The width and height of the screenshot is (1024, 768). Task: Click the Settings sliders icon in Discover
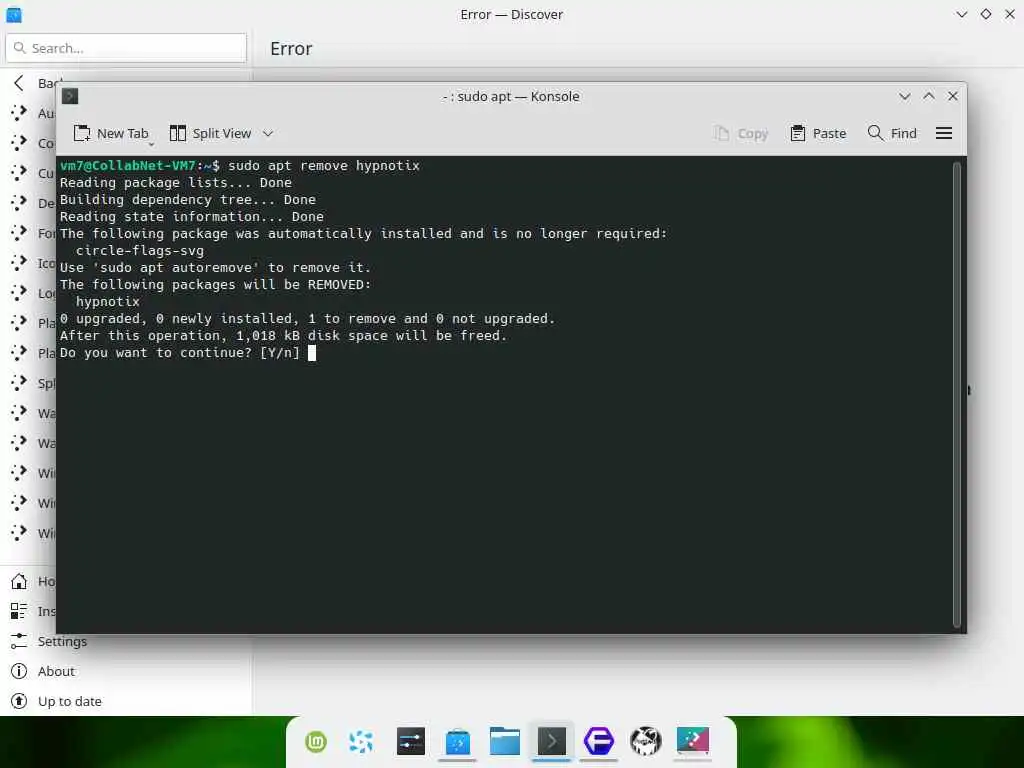coord(19,641)
